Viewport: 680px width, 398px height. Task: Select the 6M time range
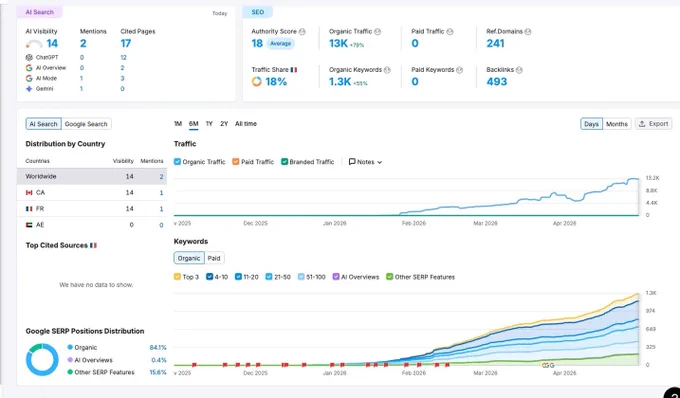click(193, 124)
